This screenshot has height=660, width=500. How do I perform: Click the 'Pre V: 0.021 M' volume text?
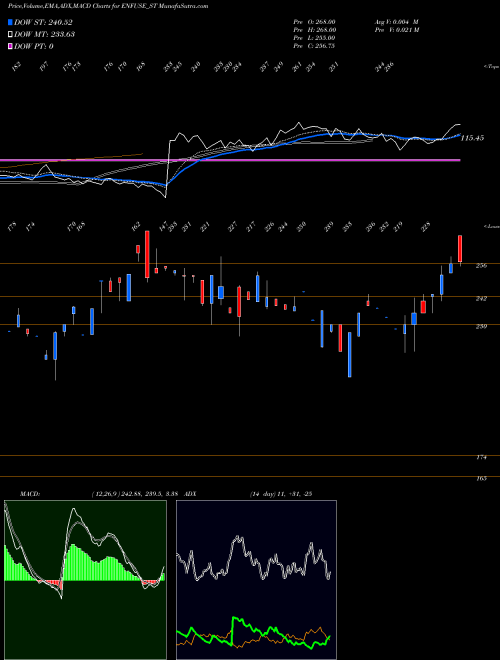[x=396, y=30]
